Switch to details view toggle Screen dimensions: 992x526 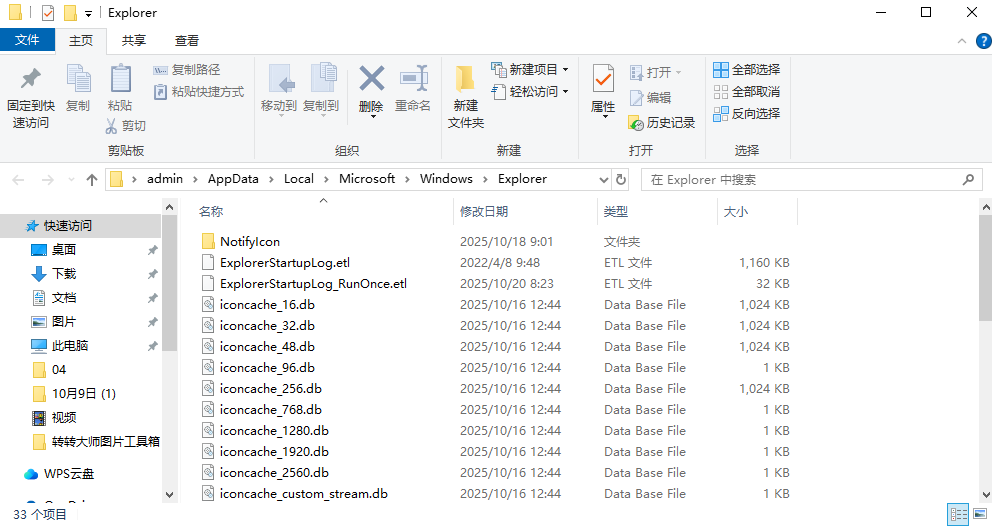coord(959,514)
